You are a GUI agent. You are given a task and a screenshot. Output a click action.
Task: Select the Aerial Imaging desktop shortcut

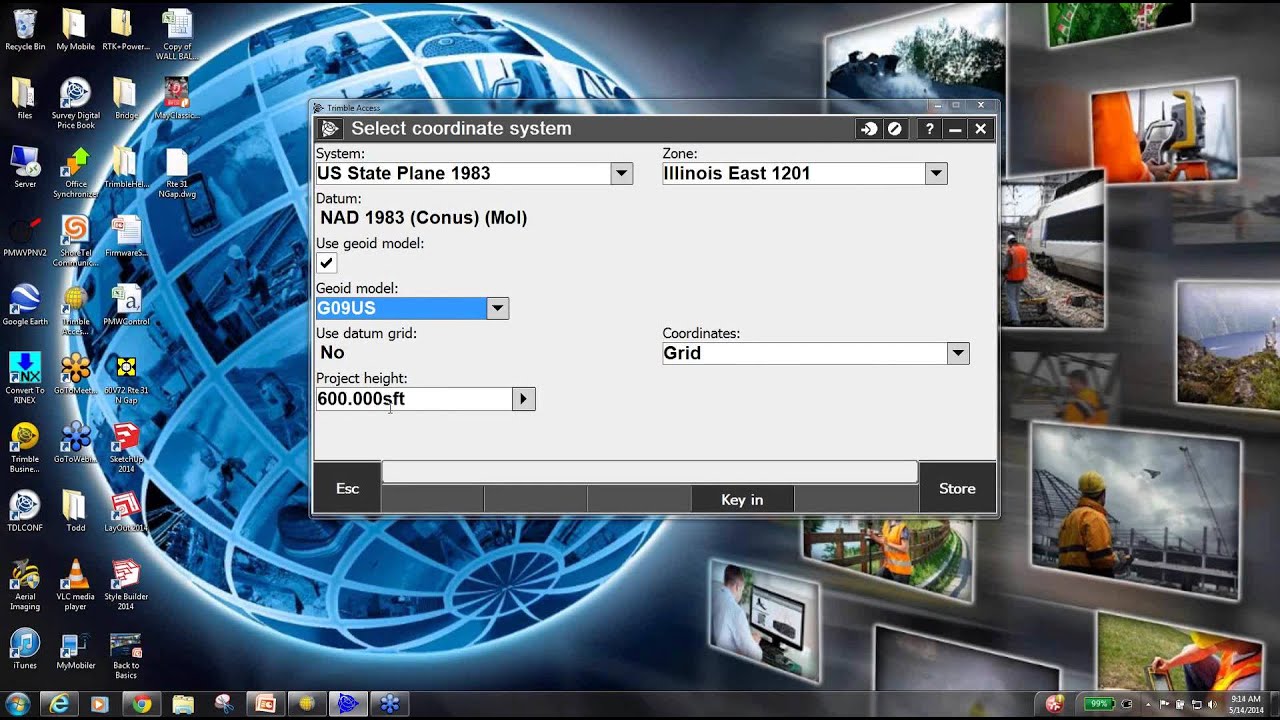click(x=25, y=585)
